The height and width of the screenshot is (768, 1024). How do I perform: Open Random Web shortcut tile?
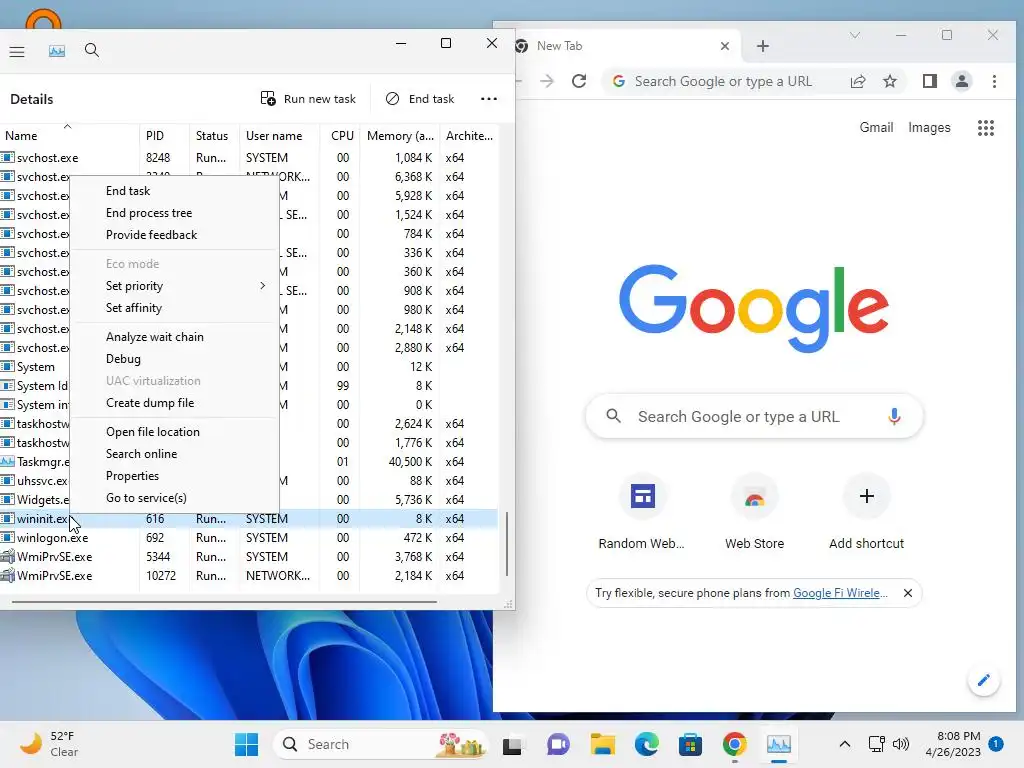pyautogui.click(x=642, y=514)
